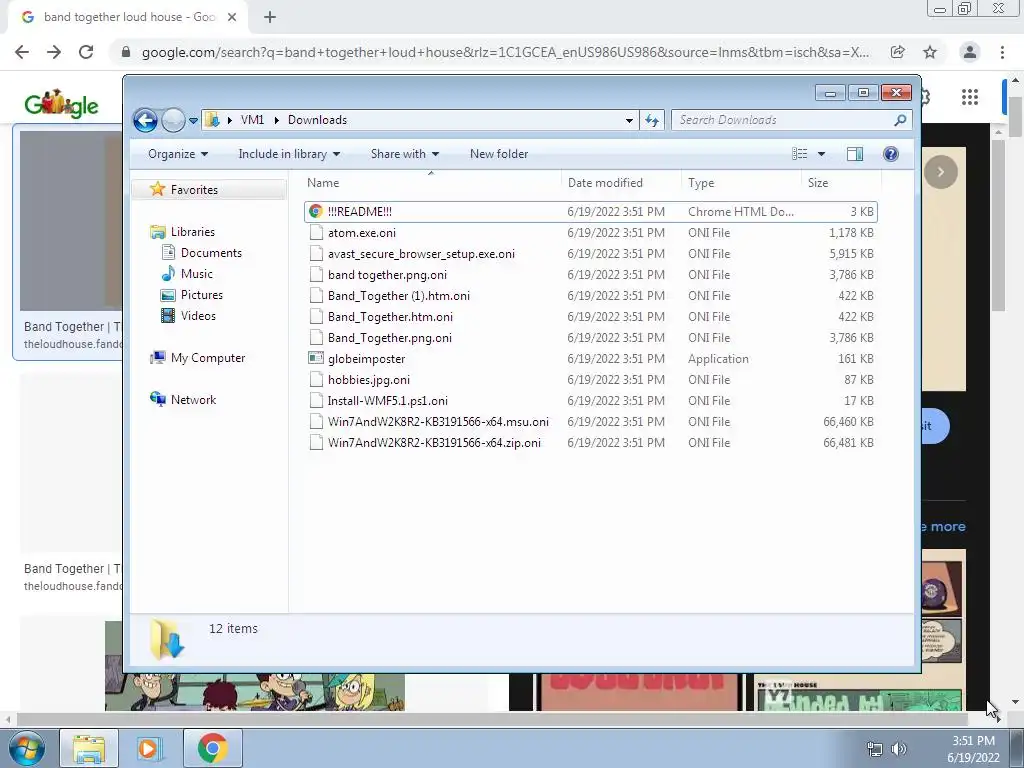
Task: Open Windows Media Player from taskbar
Action: point(149,748)
